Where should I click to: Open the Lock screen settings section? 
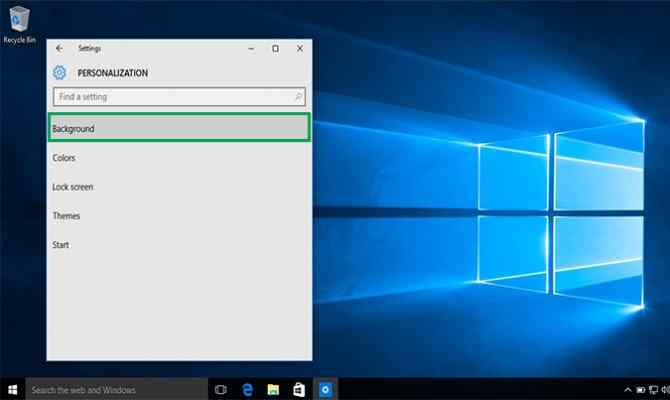(x=73, y=187)
